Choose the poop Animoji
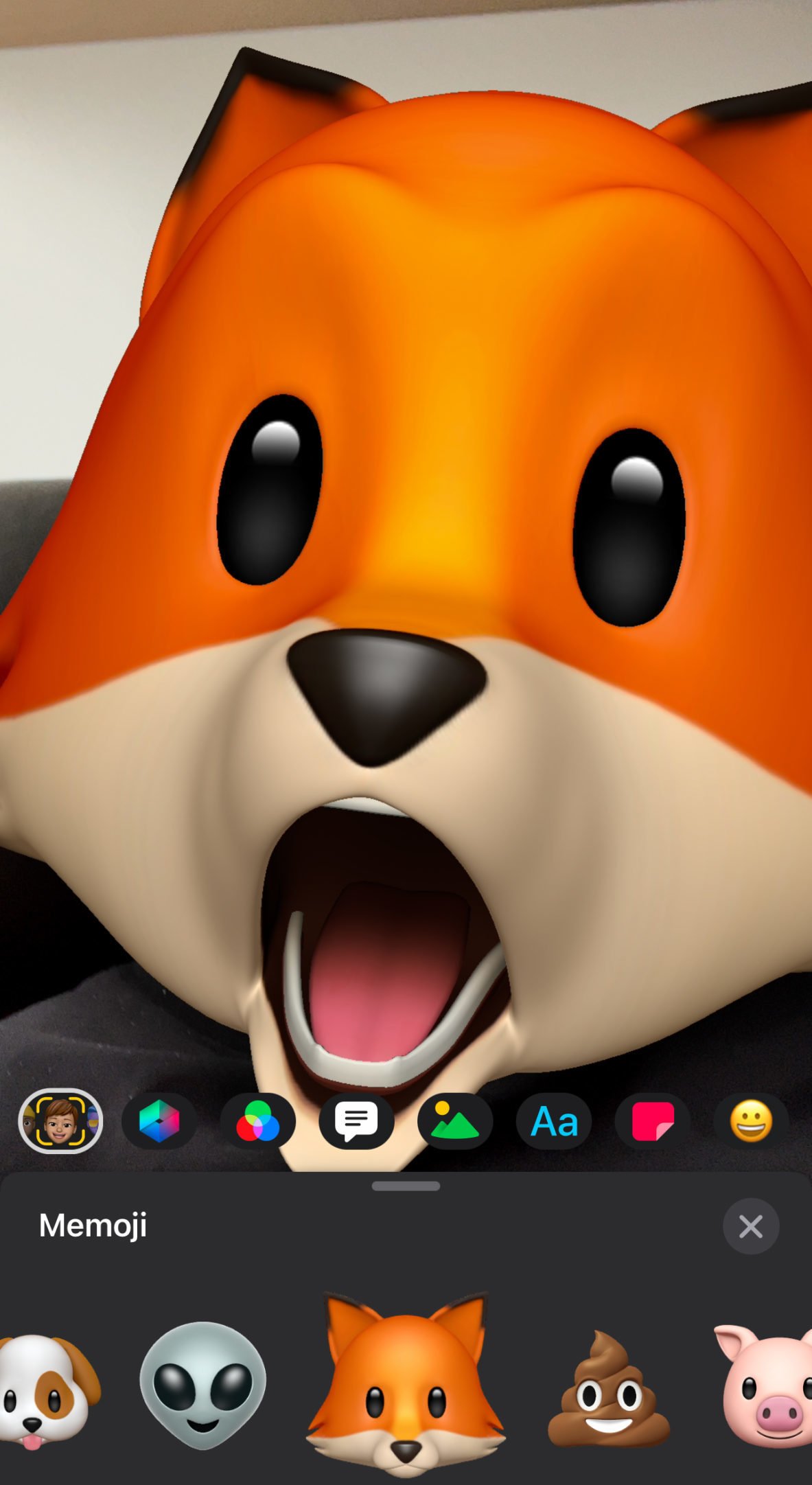 [608, 1388]
